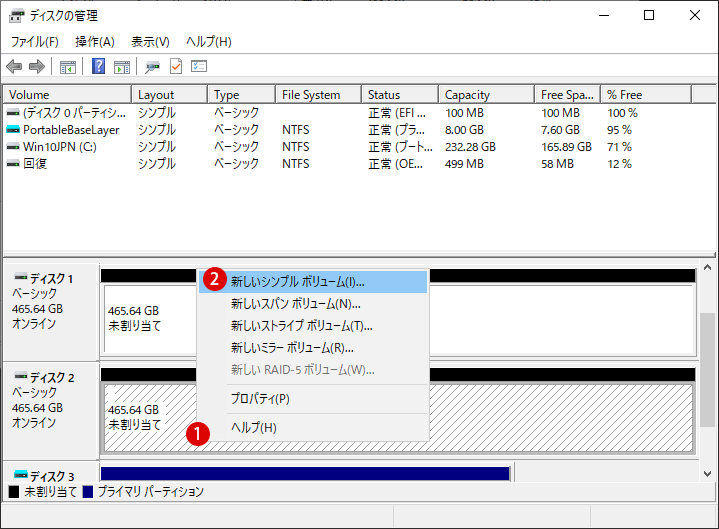
Task: Click the 回復 volume drive icon
Action: tap(13, 164)
